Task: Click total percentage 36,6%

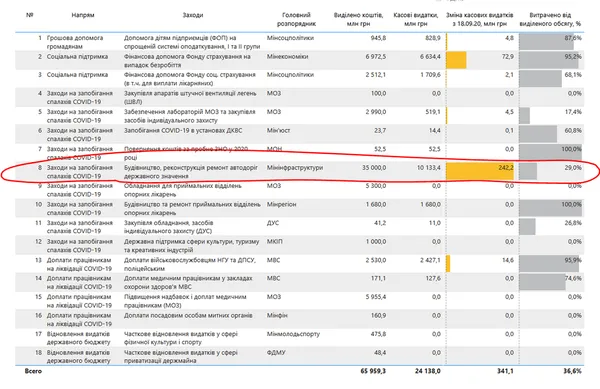Action: pyautogui.click(x=572, y=371)
